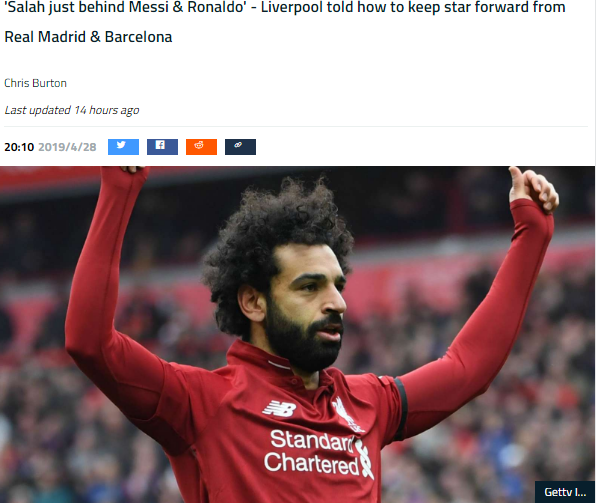Click the 2019/4/28 date stamp
The height and width of the screenshot is (503, 596).
pos(67,147)
